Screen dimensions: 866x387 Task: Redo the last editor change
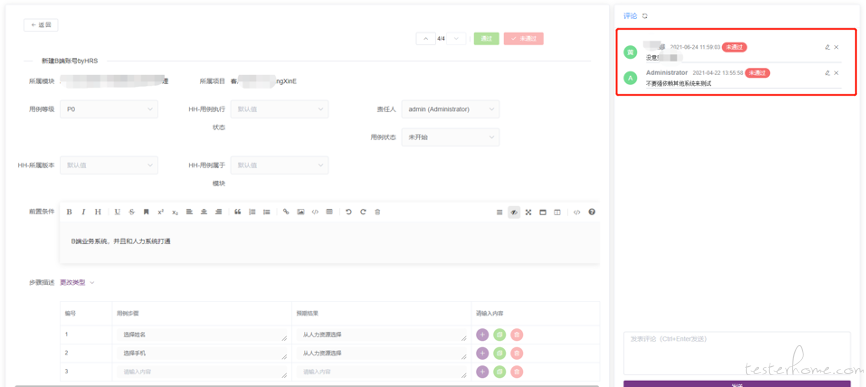(363, 212)
